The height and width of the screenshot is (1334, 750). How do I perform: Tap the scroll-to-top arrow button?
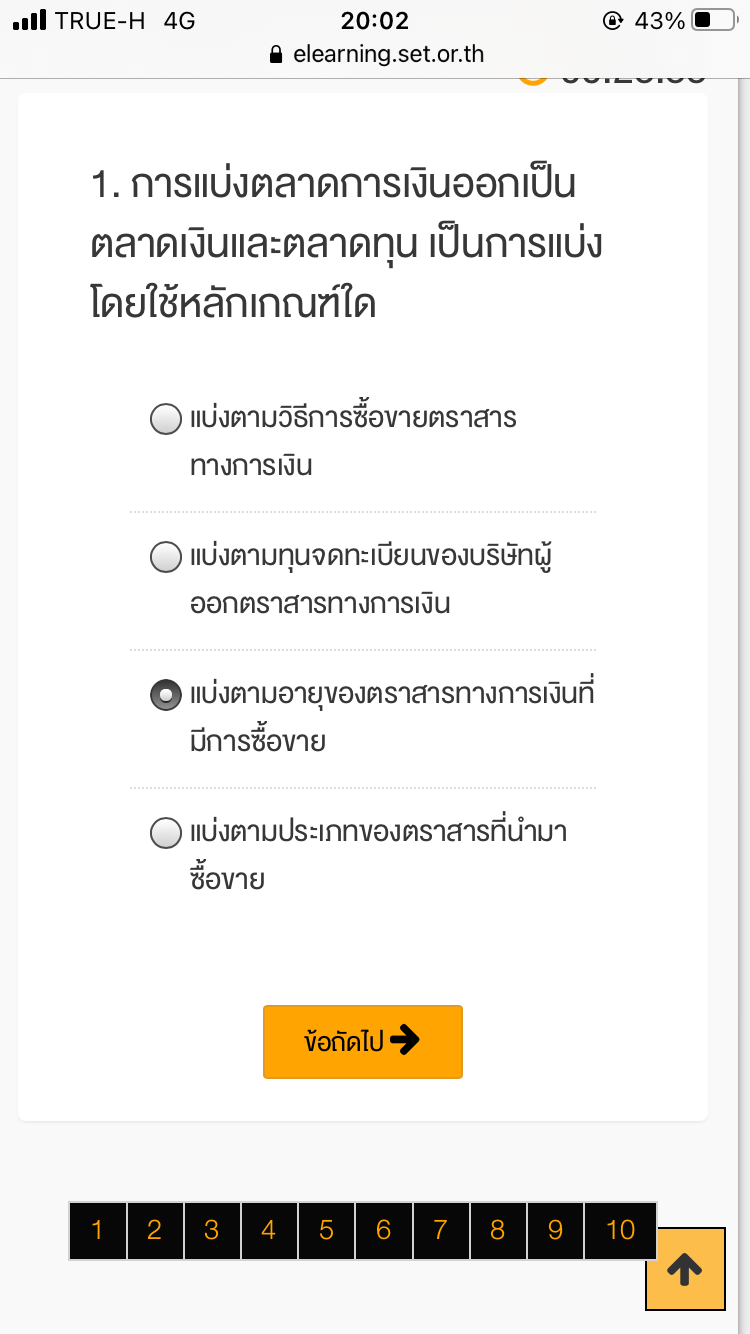pyautogui.click(x=685, y=1268)
